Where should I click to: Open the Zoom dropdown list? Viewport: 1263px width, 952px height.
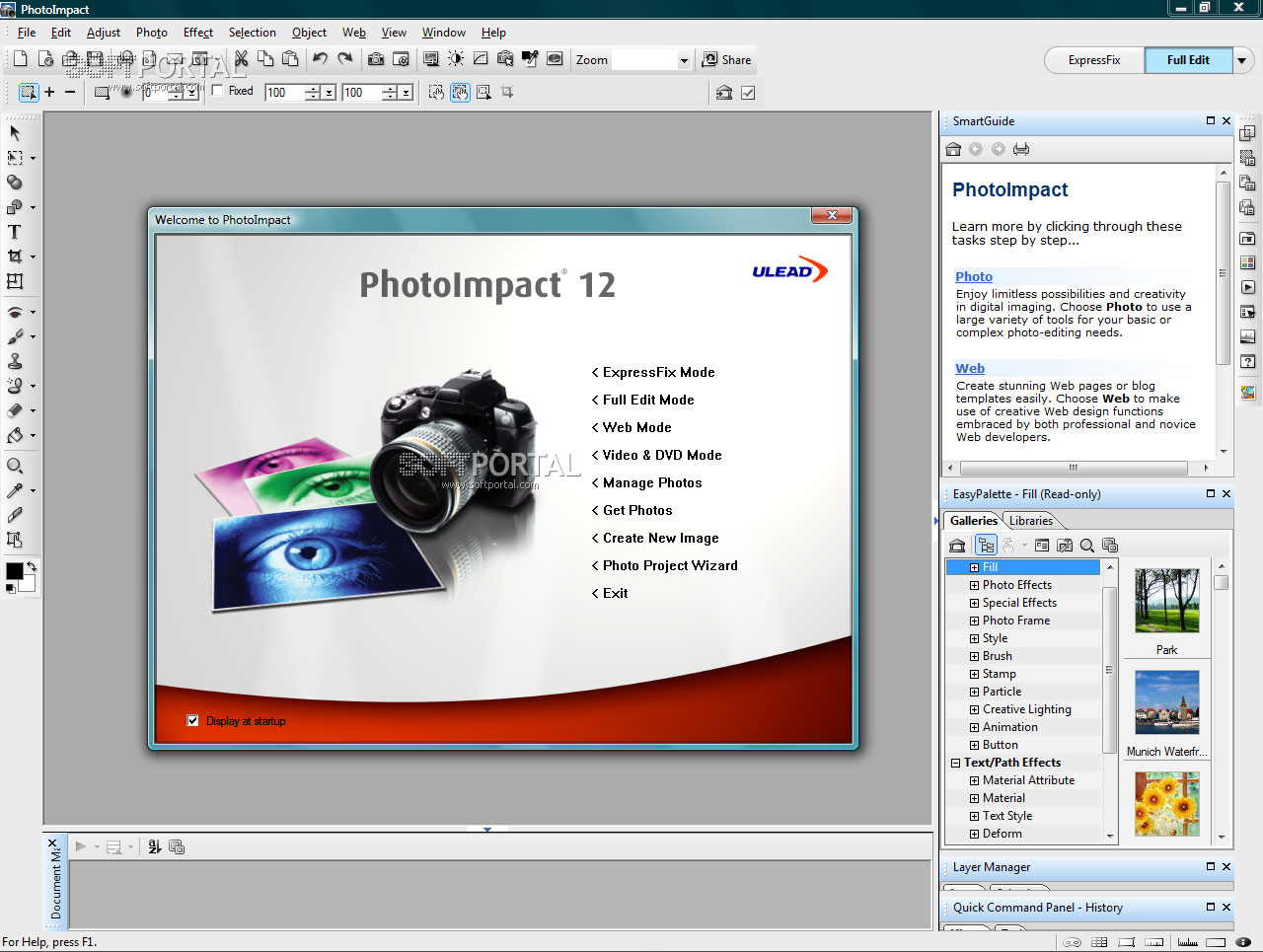684,60
